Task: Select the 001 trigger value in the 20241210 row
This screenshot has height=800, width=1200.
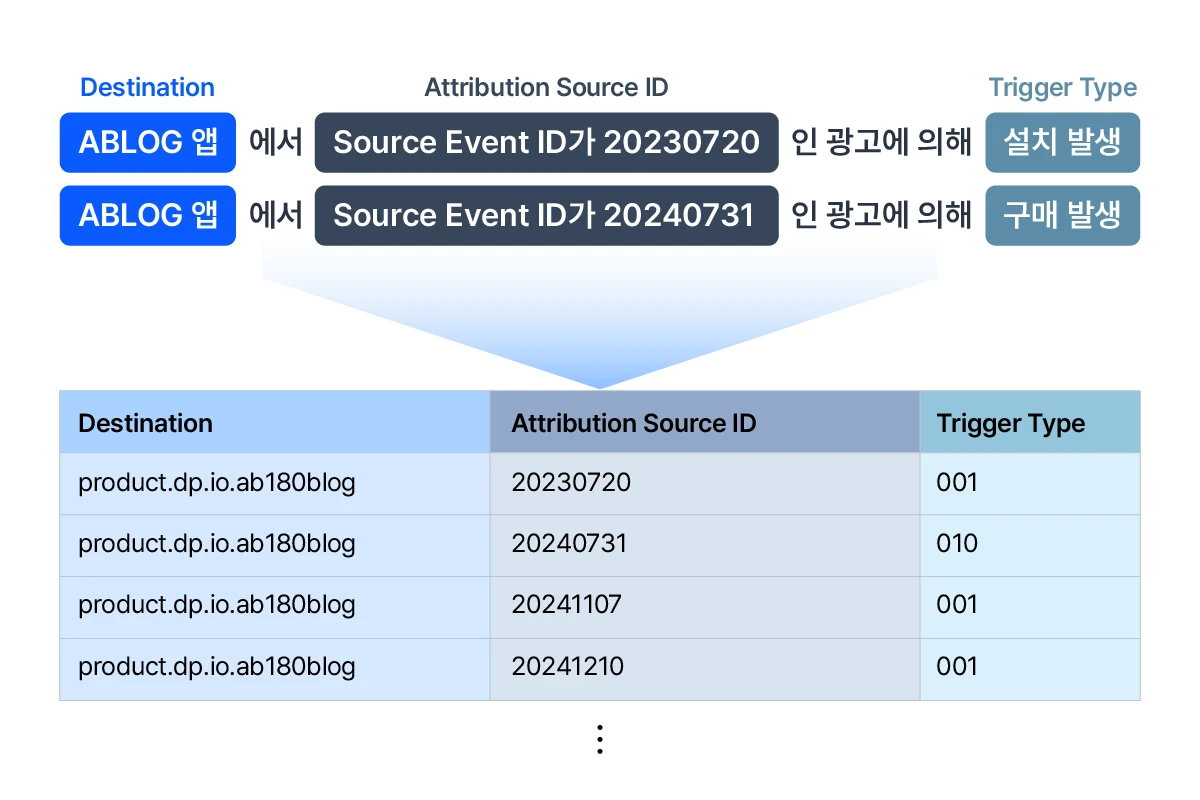Action: click(x=957, y=667)
